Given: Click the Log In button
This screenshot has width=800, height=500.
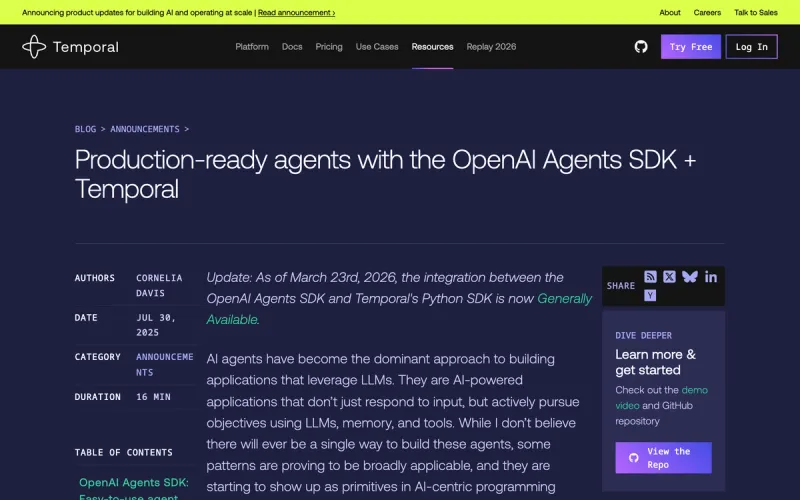Looking at the screenshot, I should (x=752, y=46).
